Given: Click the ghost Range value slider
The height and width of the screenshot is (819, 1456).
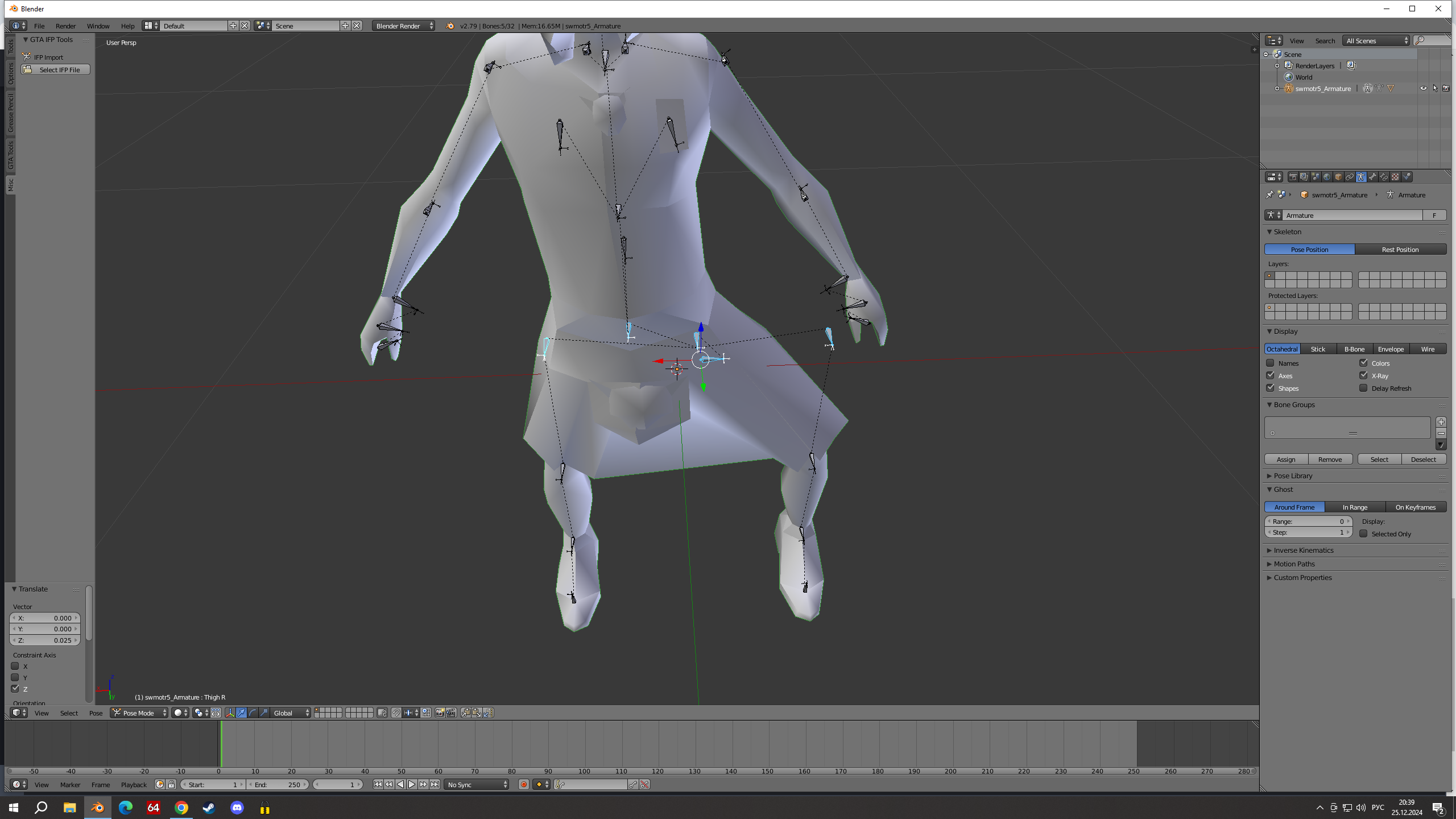Looking at the screenshot, I should [x=1308, y=521].
